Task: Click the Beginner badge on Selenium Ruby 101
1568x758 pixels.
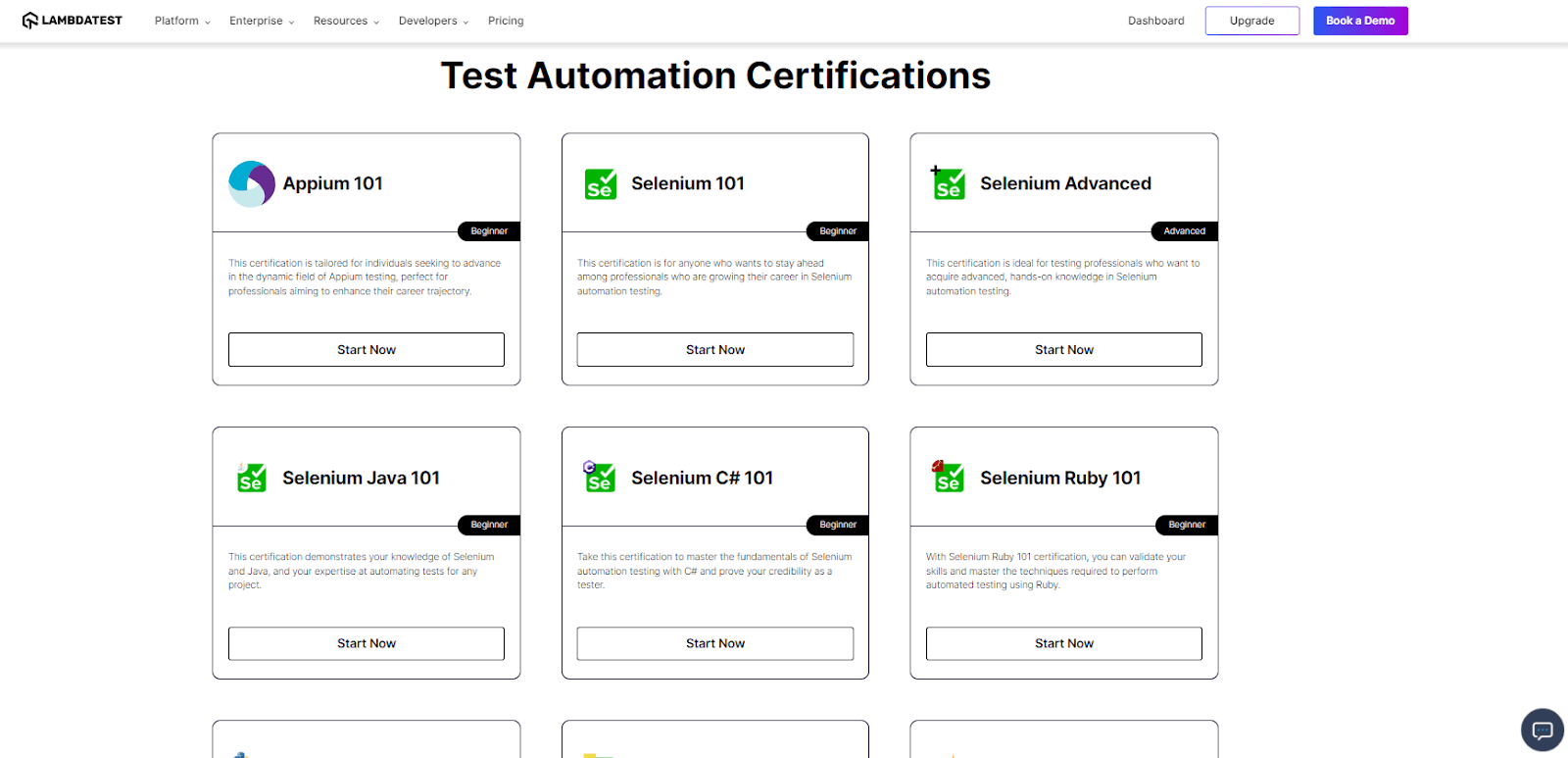Action: click(1187, 525)
